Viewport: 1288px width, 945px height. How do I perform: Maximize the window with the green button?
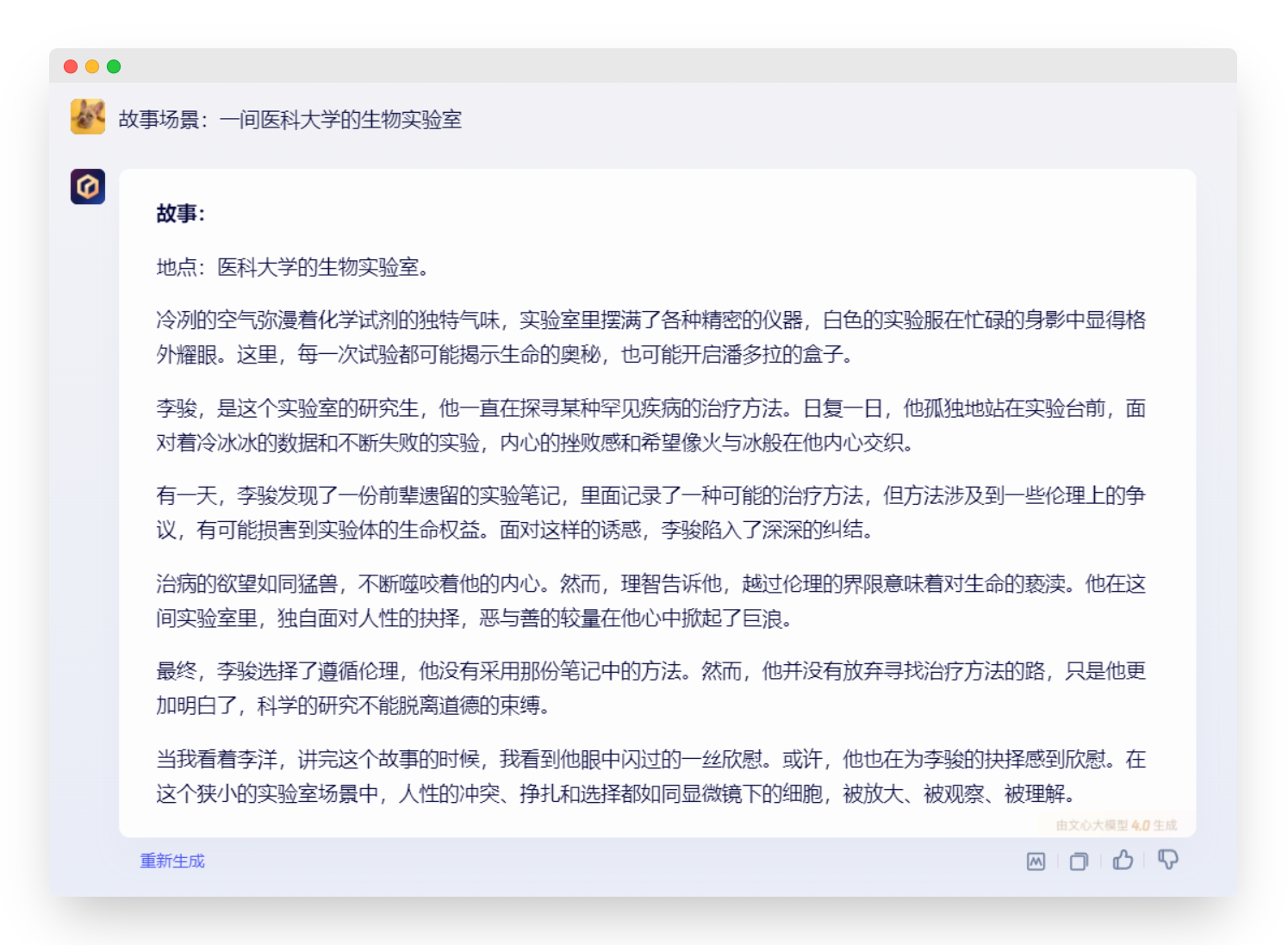click(x=114, y=66)
